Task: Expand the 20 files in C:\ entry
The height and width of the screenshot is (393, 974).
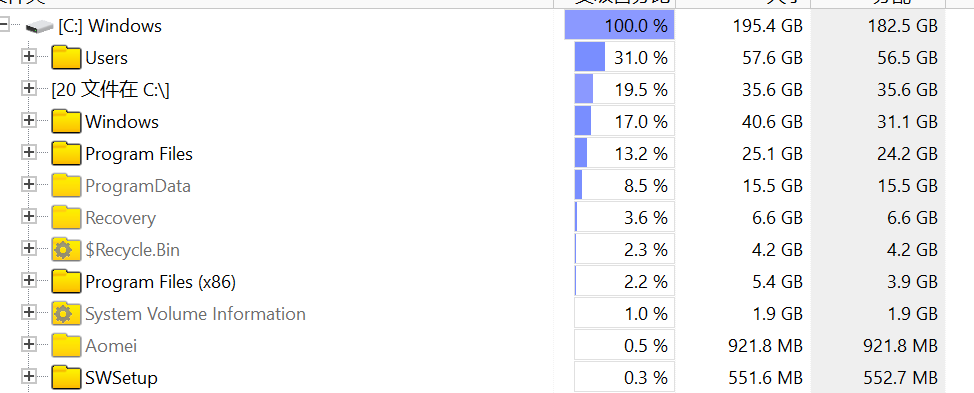Action: click(x=29, y=88)
